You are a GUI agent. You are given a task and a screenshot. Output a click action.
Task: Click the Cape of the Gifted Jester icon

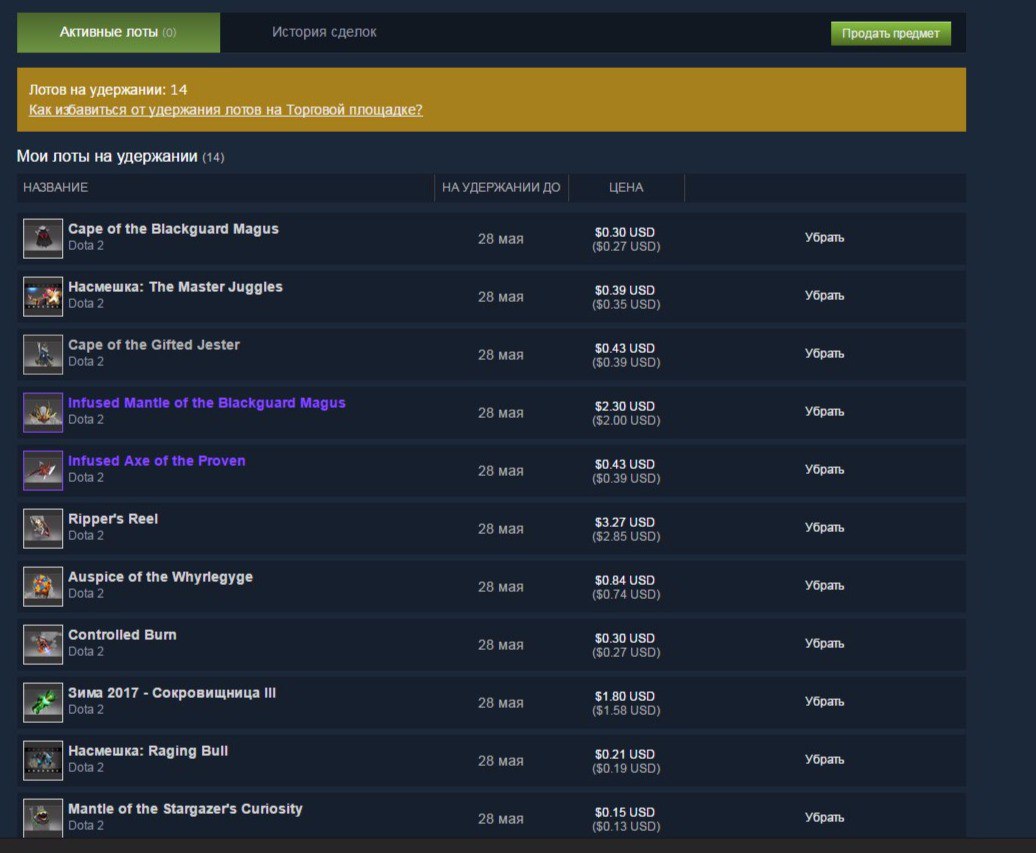43,354
